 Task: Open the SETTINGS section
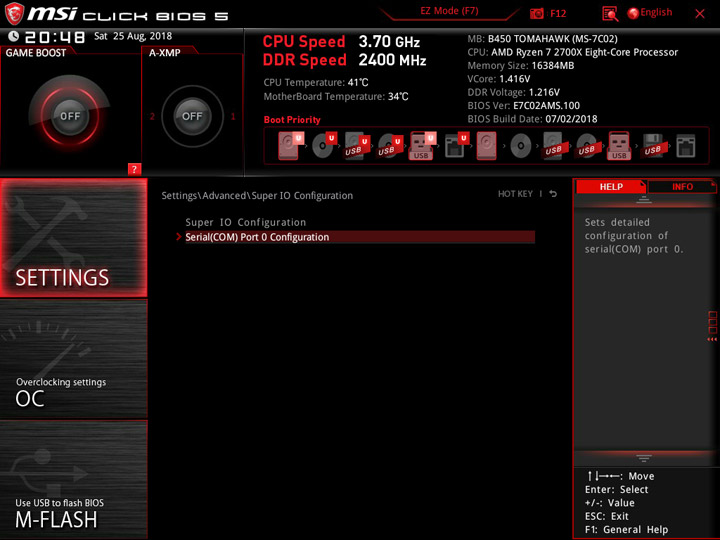pos(73,237)
